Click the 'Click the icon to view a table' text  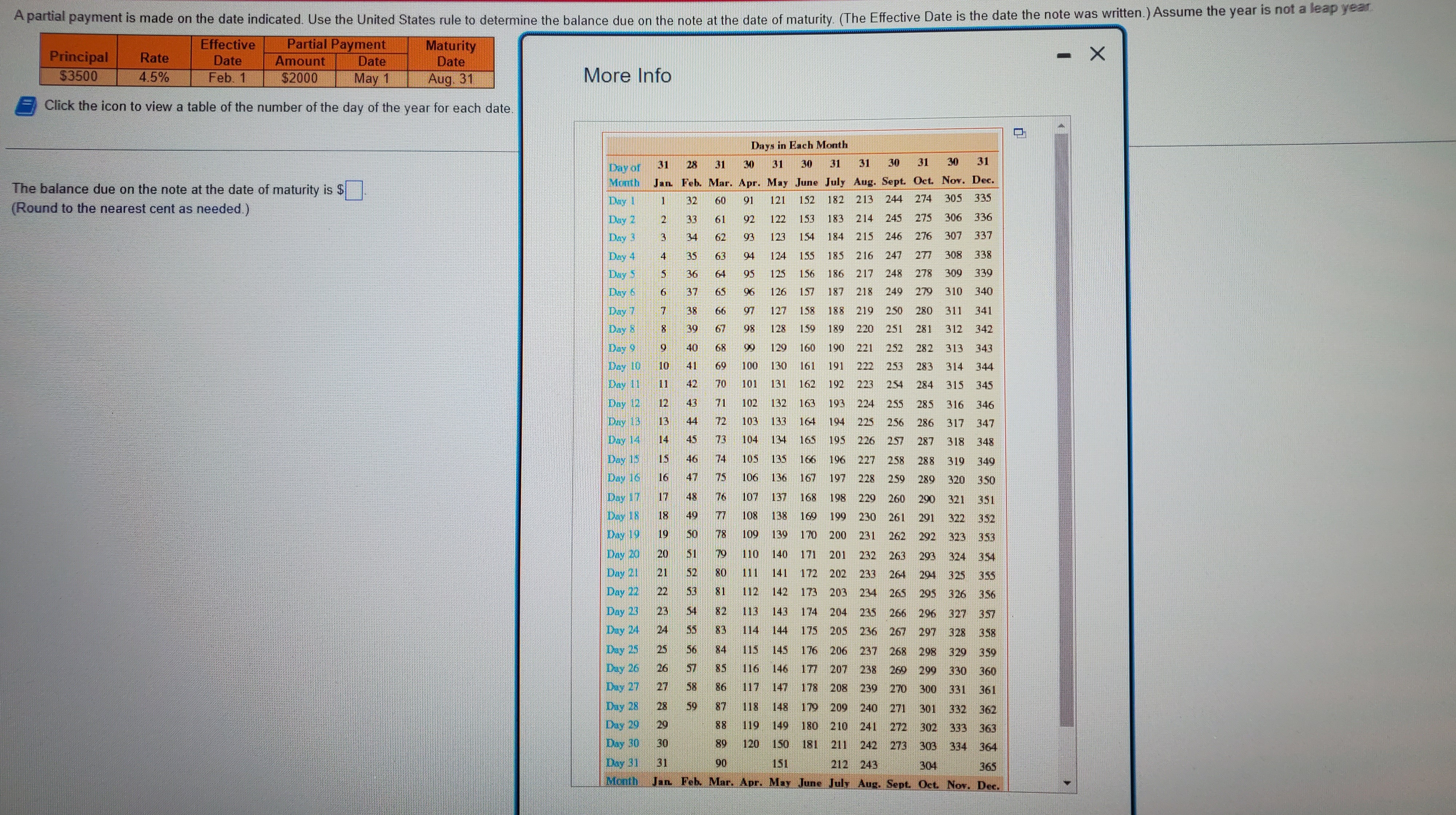(278, 107)
